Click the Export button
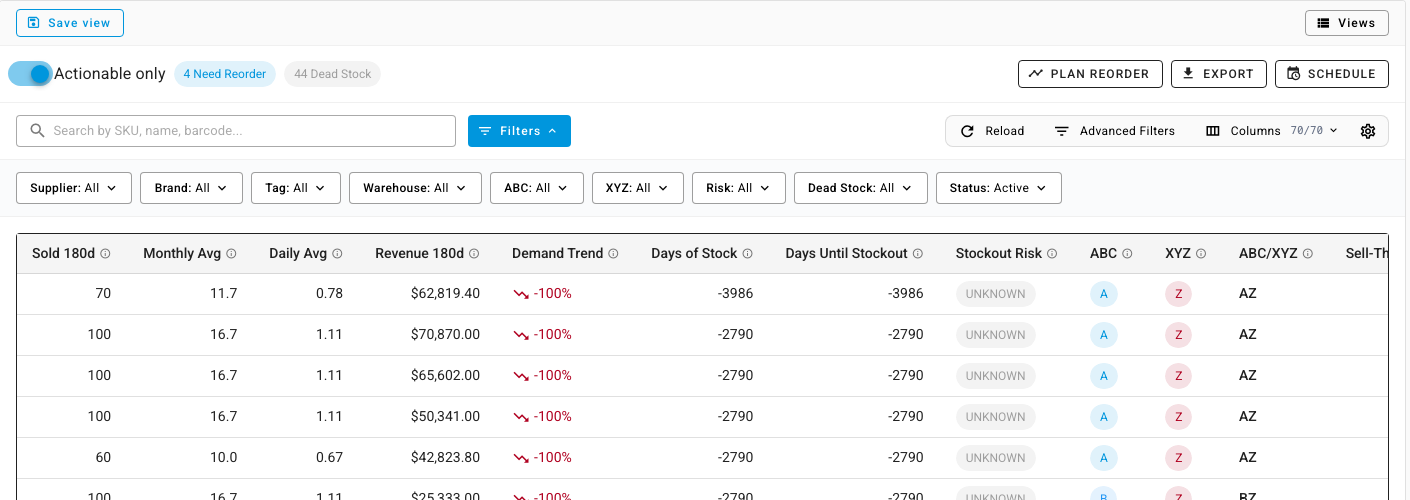This screenshot has width=1410, height=500. point(1219,74)
